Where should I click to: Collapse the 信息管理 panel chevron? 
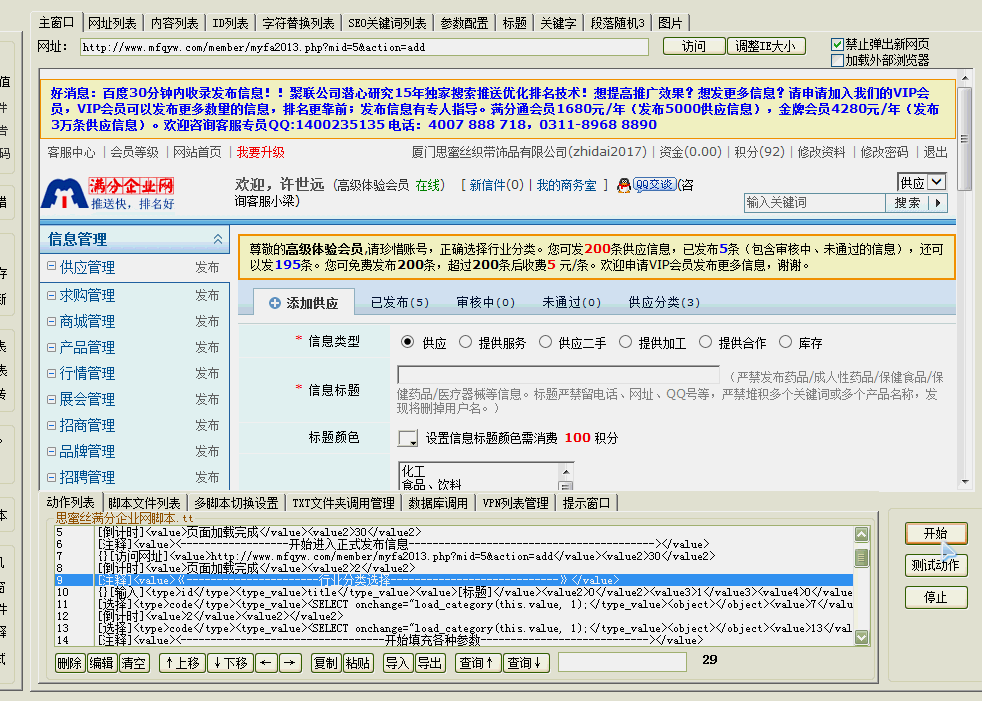(x=217, y=239)
